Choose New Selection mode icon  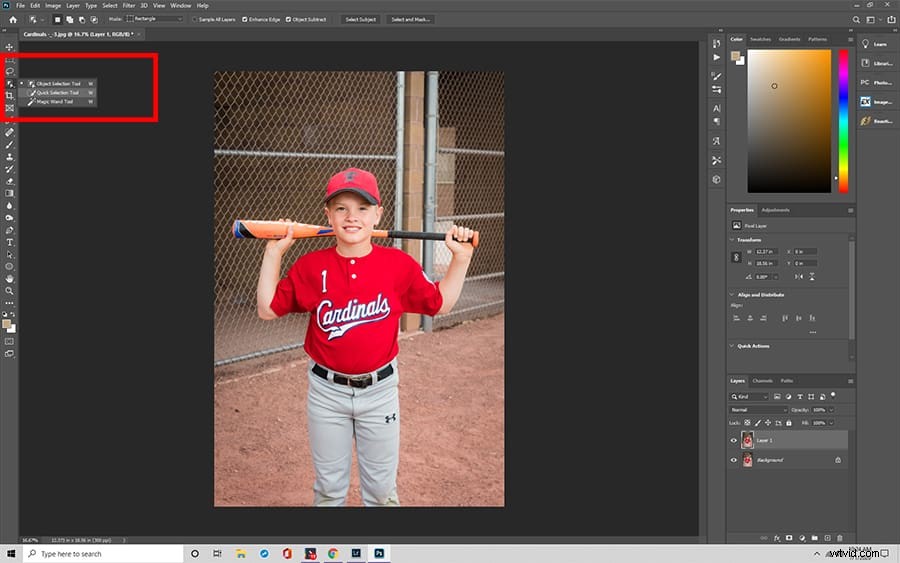(57, 20)
